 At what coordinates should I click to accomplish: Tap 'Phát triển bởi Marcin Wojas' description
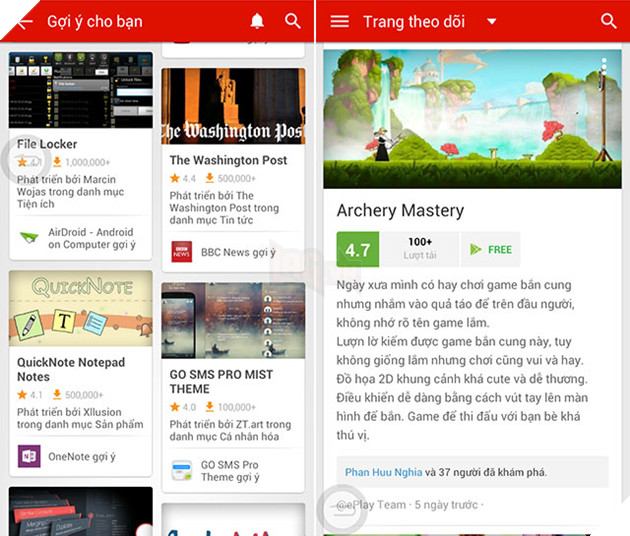click(x=71, y=192)
